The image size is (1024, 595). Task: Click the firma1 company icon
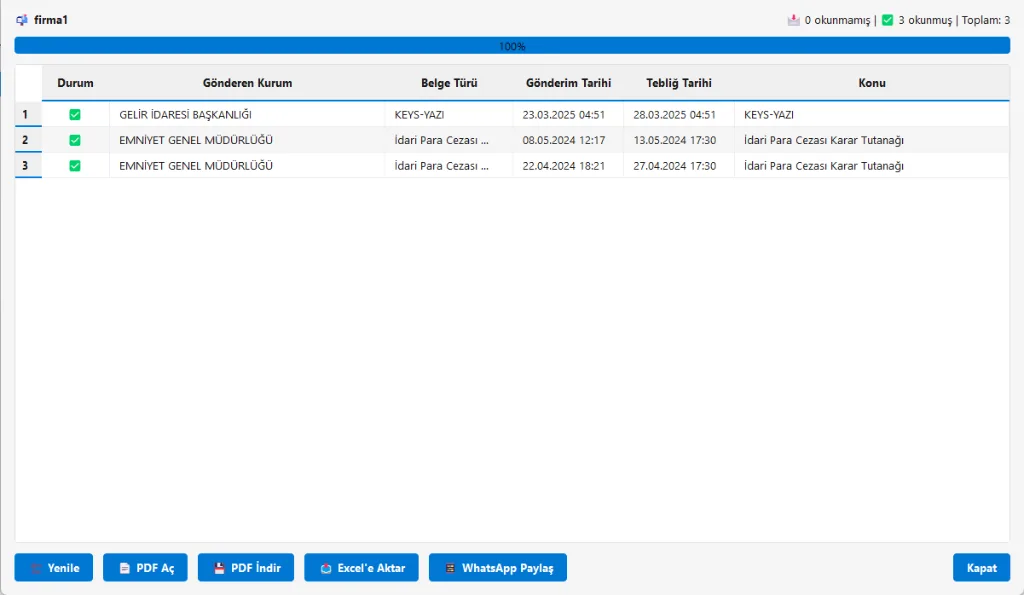(x=22, y=20)
